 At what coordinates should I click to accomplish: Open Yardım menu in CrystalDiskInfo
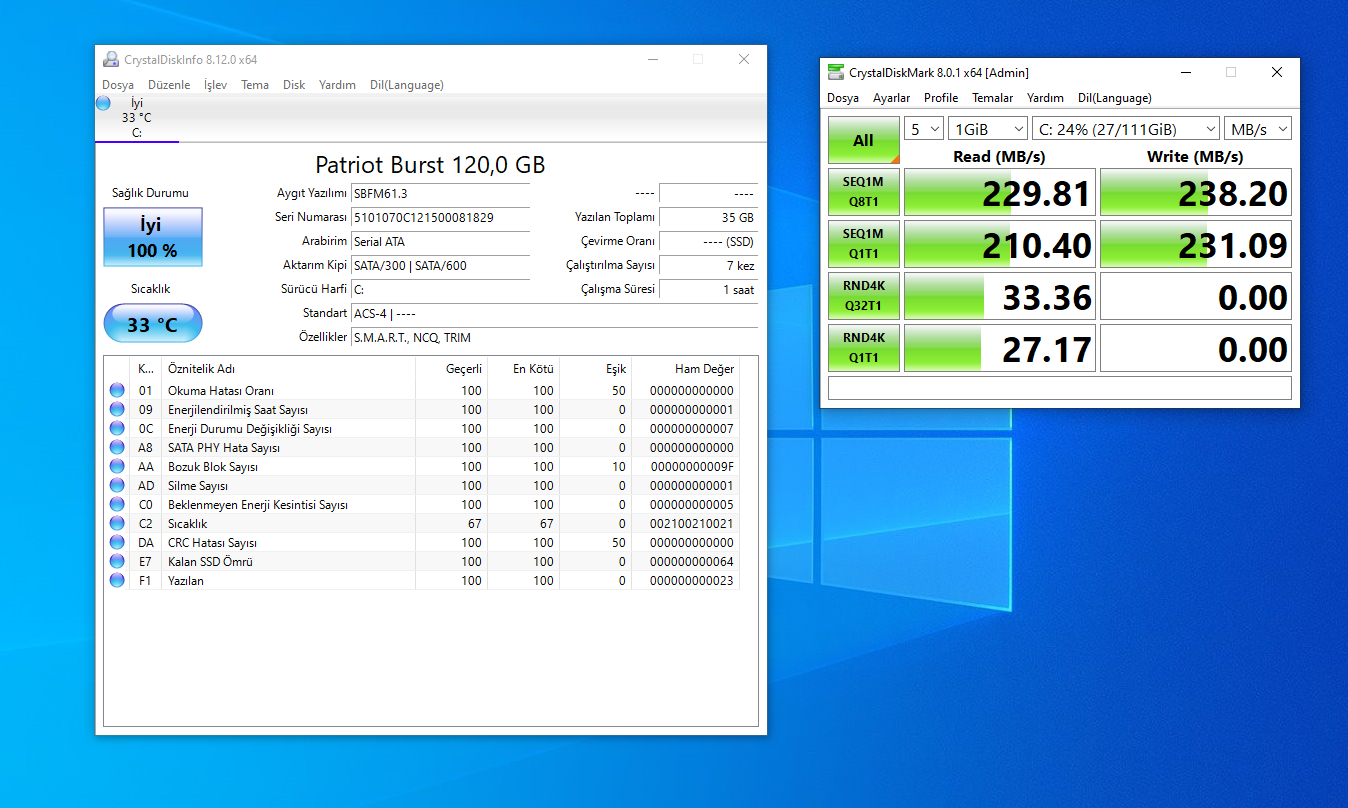(x=337, y=85)
